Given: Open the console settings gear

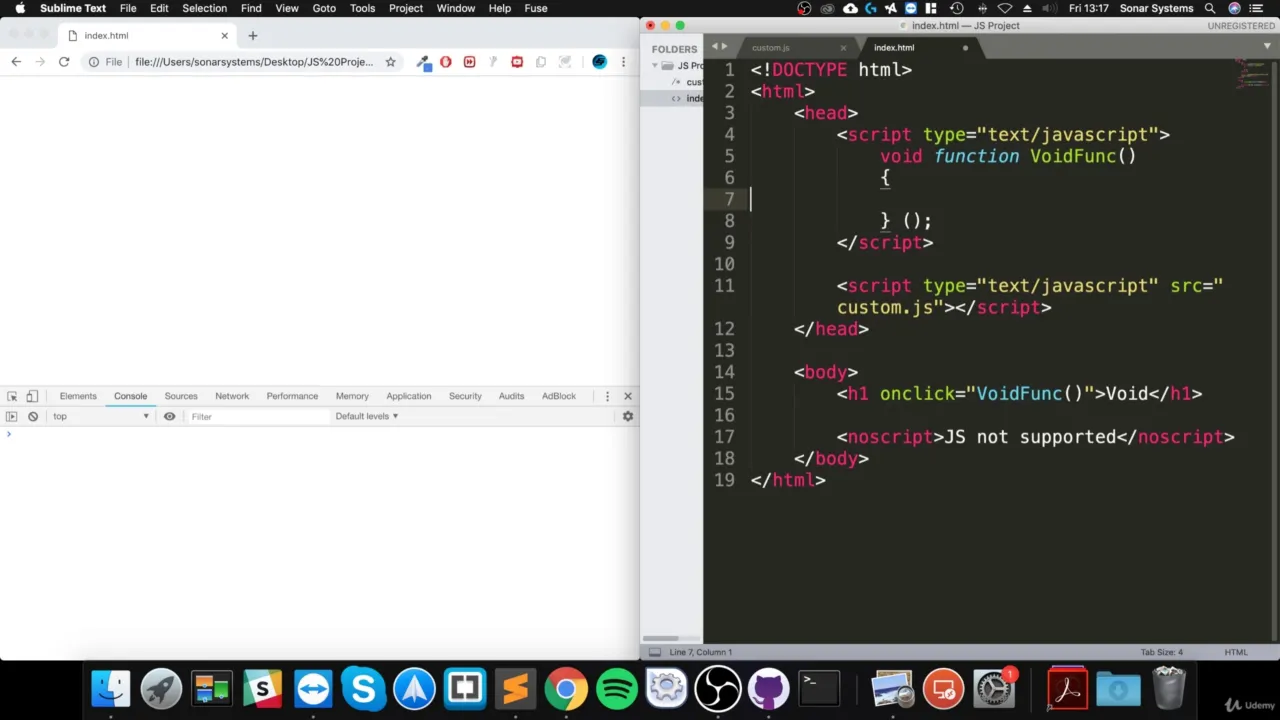Looking at the screenshot, I should [628, 416].
